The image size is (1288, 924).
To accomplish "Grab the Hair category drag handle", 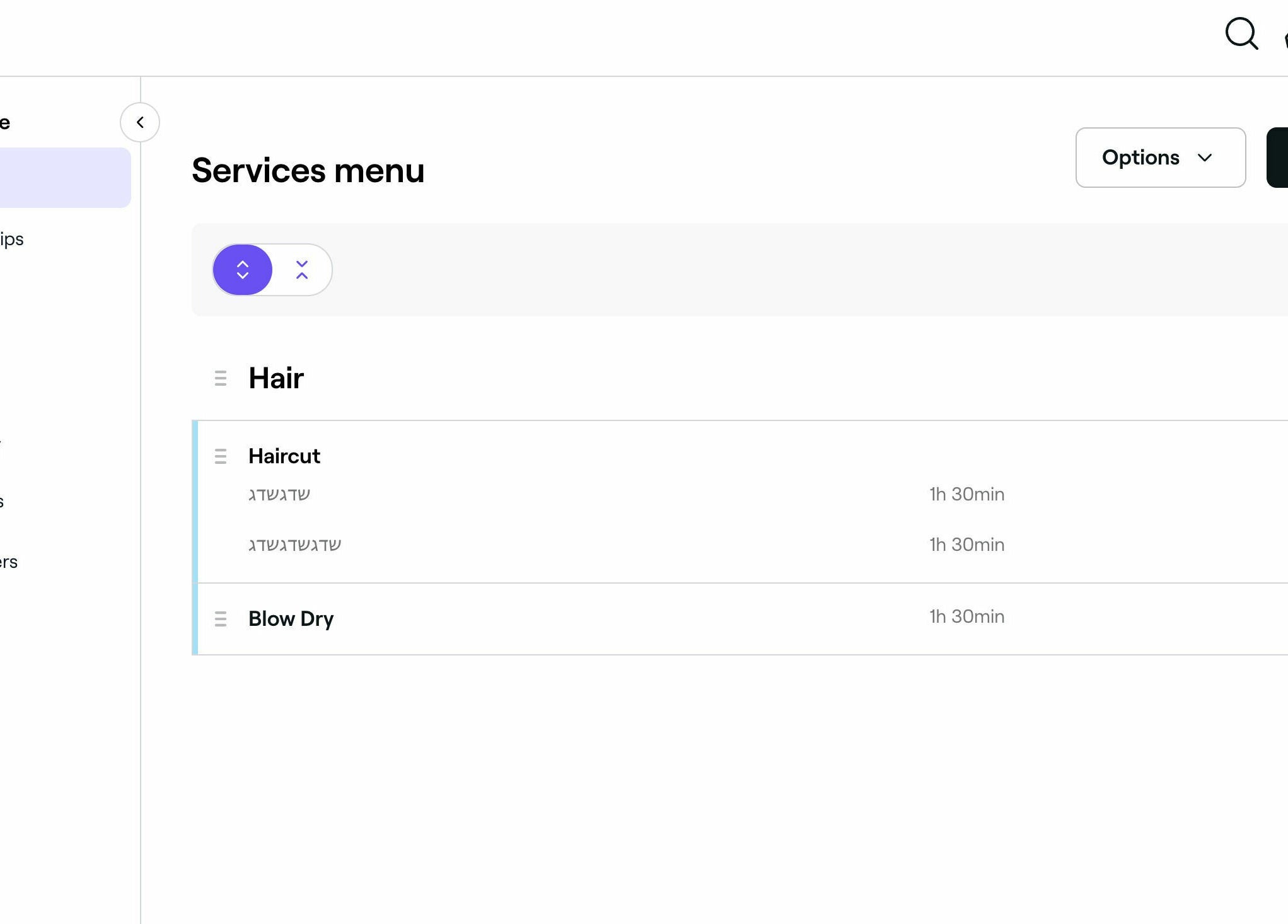I will [x=220, y=378].
